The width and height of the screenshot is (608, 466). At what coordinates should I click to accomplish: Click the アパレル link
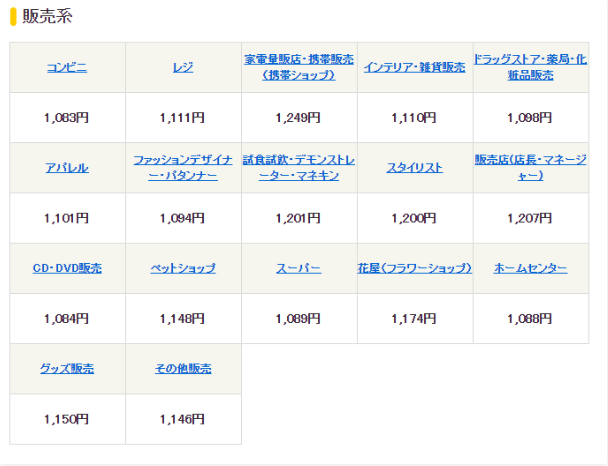tap(67, 168)
